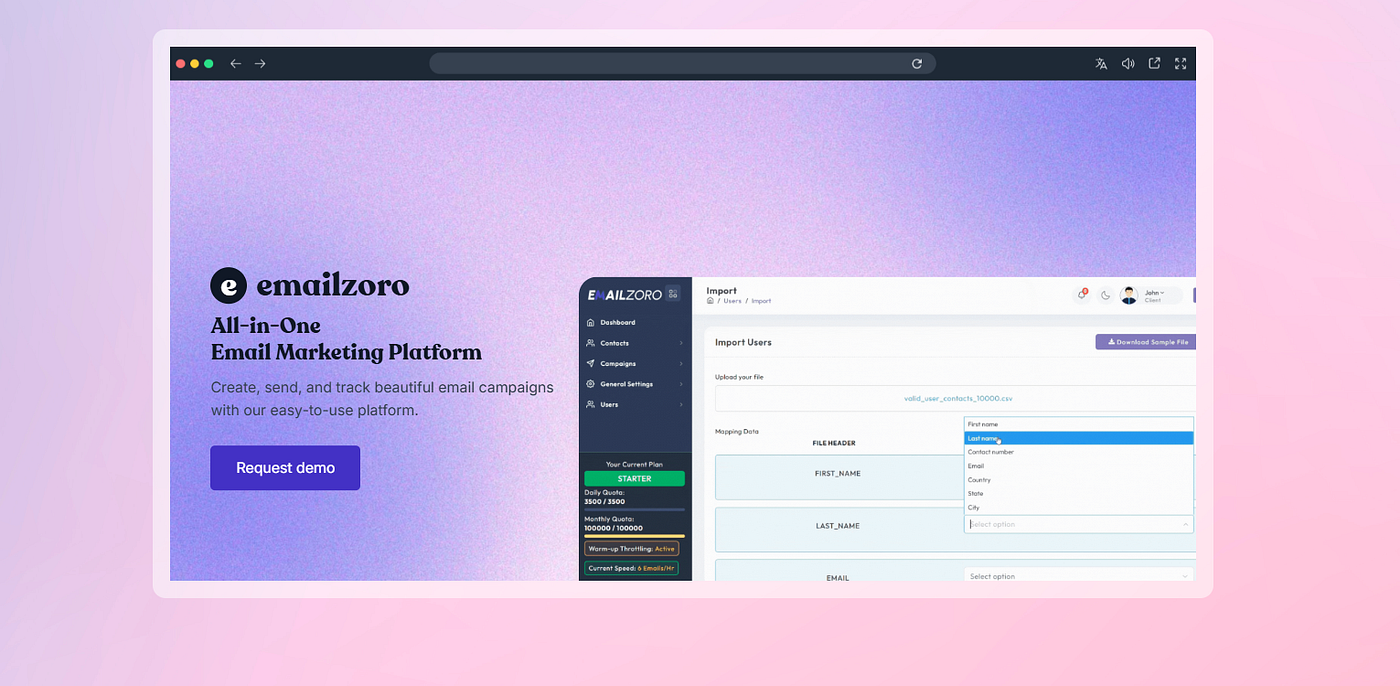The width and height of the screenshot is (1400, 686).
Task: Toggle sound with the speaker icon
Action: pos(1128,64)
